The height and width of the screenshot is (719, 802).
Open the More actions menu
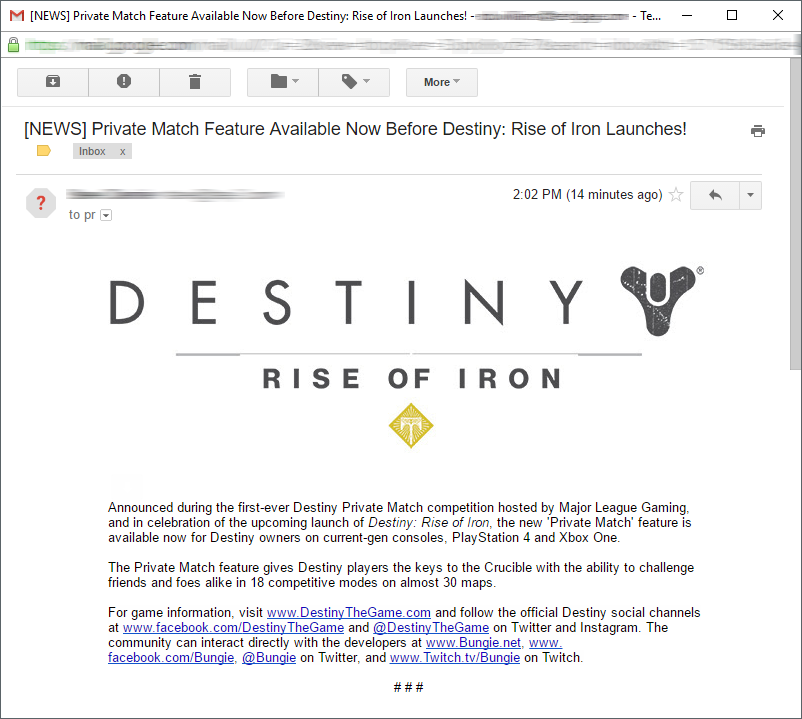pos(441,81)
